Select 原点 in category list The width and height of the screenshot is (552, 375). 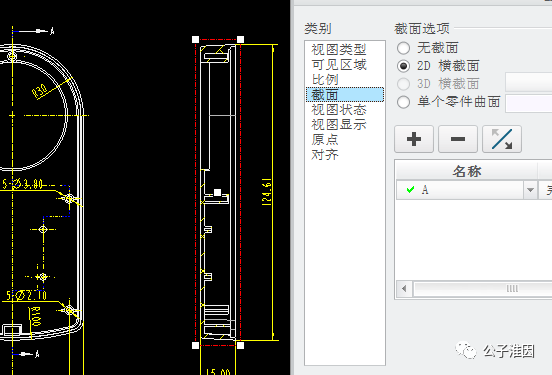[325, 140]
